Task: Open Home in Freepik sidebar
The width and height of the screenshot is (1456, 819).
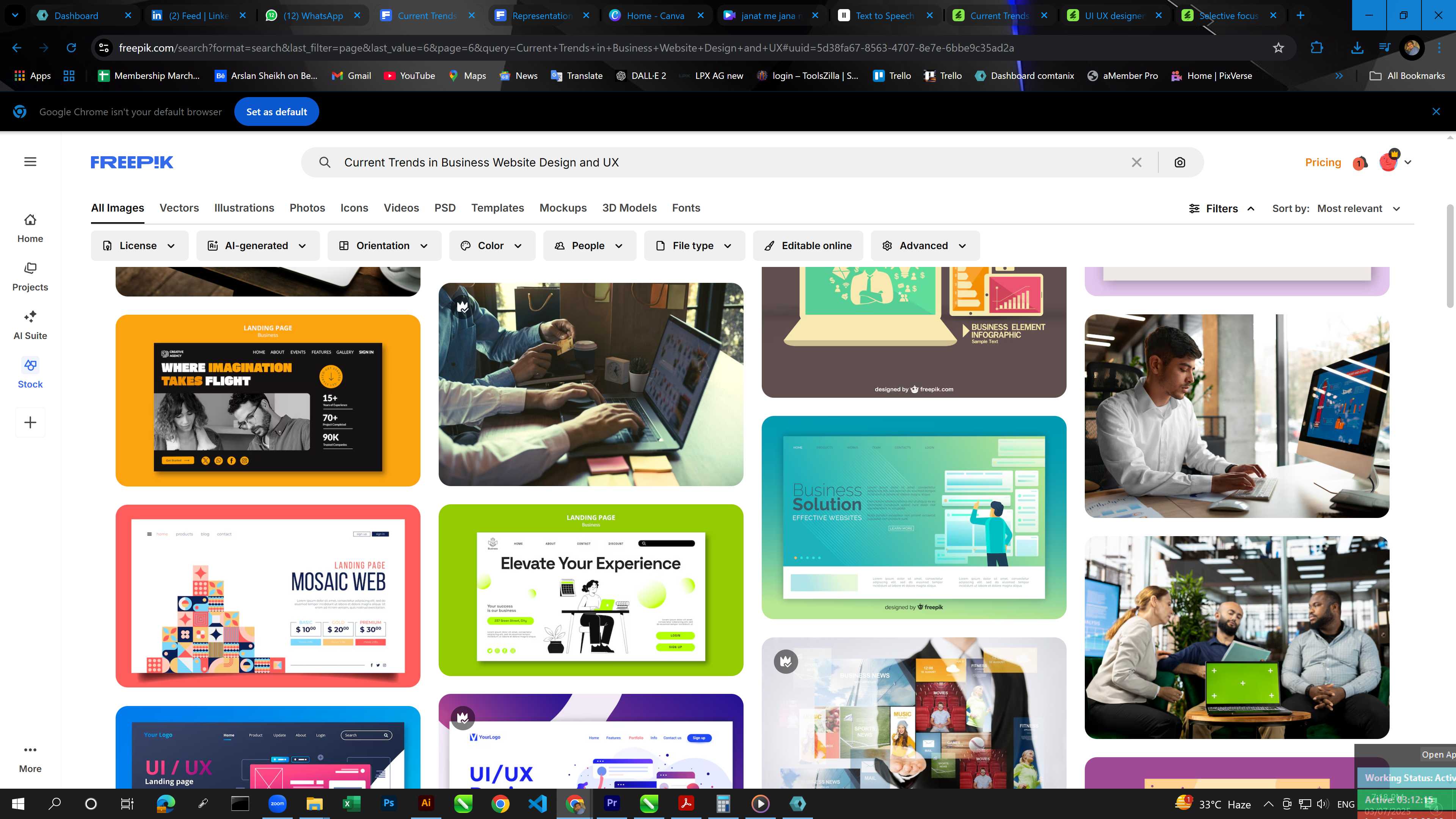Action: pyautogui.click(x=30, y=228)
